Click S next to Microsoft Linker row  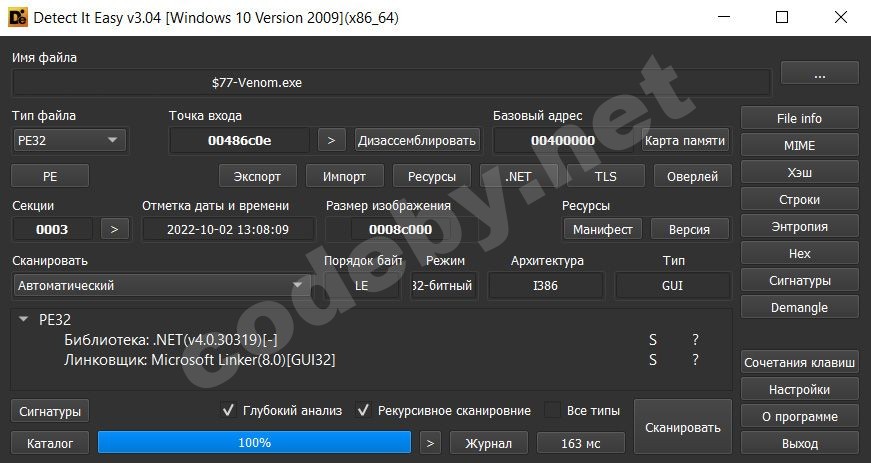(x=653, y=360)
